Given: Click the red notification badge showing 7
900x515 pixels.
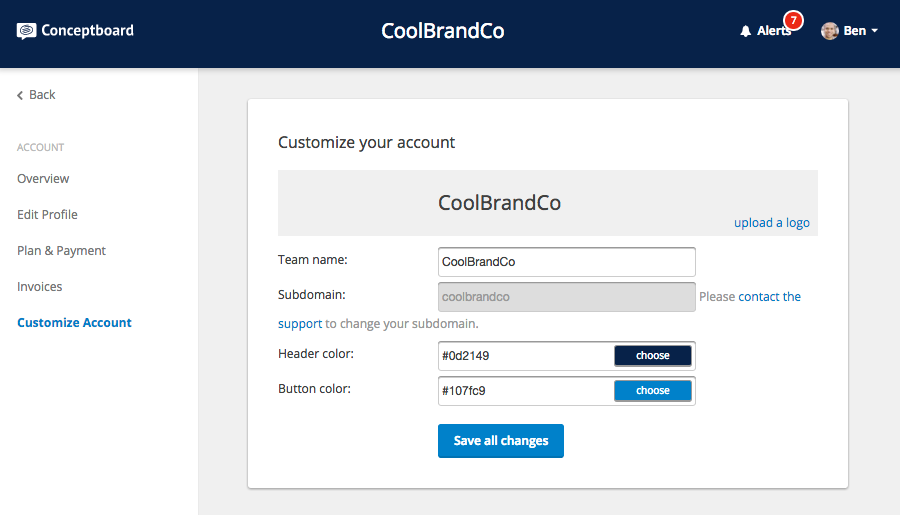Looking at the screenshot, I should (x=793, y=21).
